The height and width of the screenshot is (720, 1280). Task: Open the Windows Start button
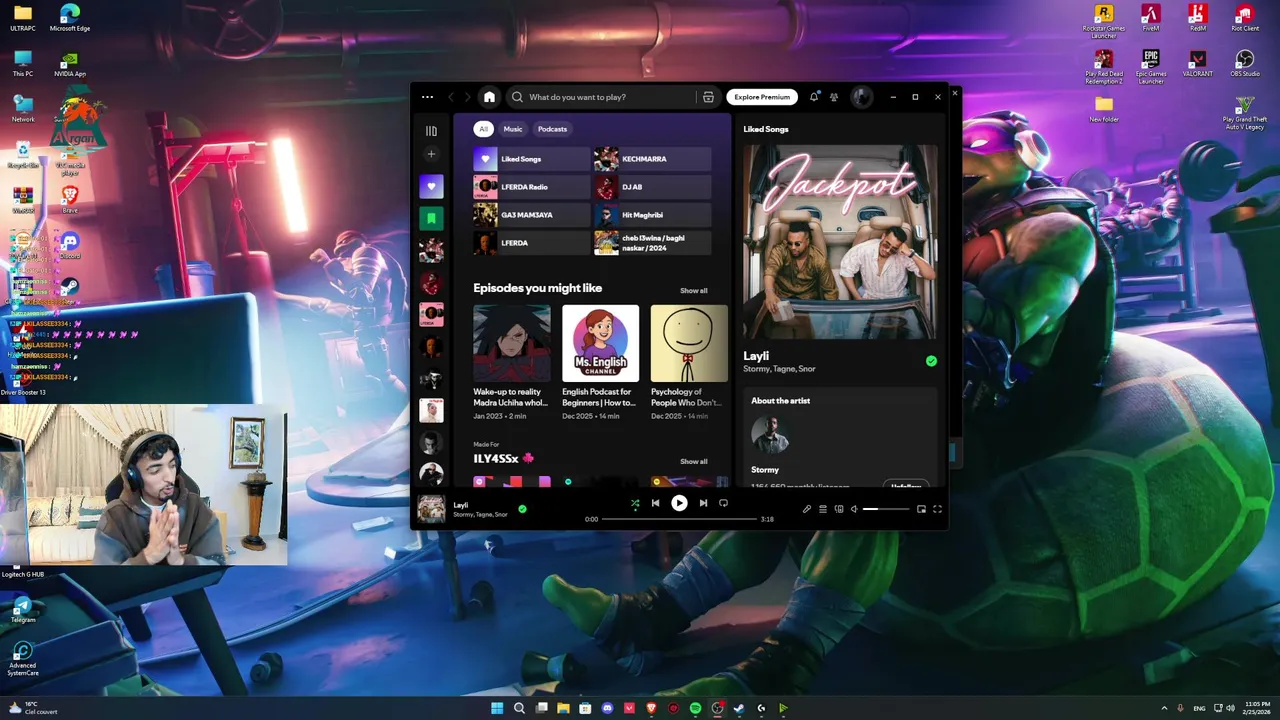coord(497,708)
